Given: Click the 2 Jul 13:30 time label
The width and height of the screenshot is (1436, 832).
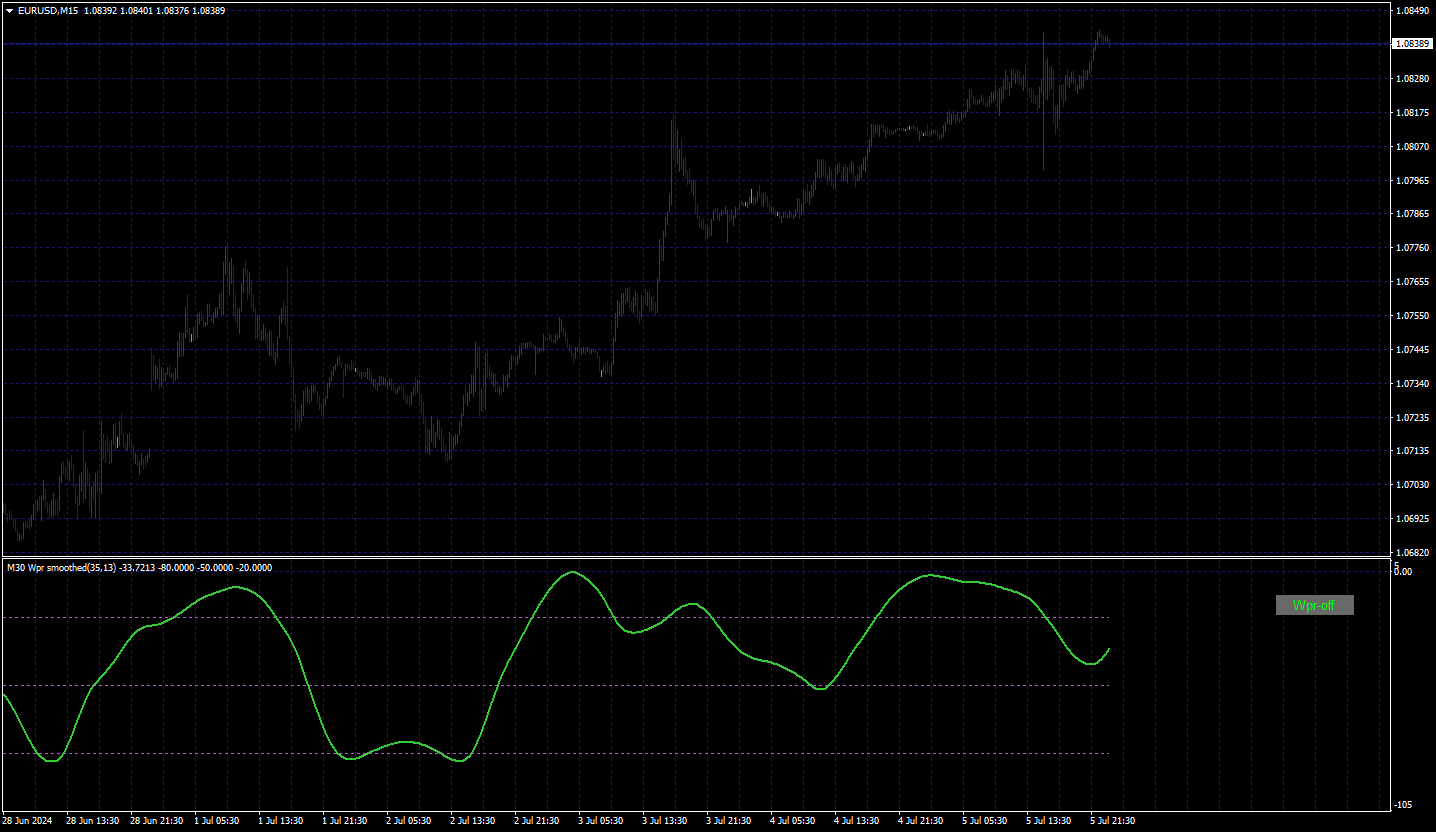Looking at the screenshot, I should [473, 821].
